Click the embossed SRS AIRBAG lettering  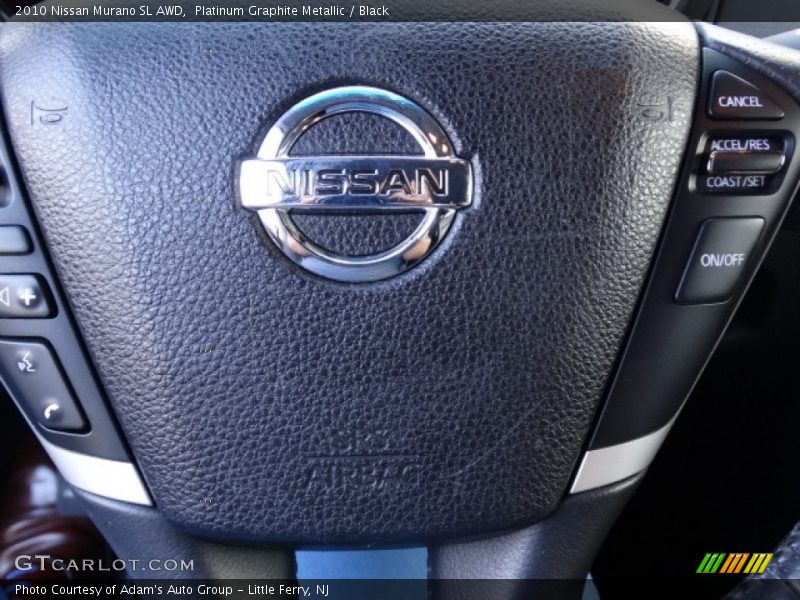click(364, 460)
